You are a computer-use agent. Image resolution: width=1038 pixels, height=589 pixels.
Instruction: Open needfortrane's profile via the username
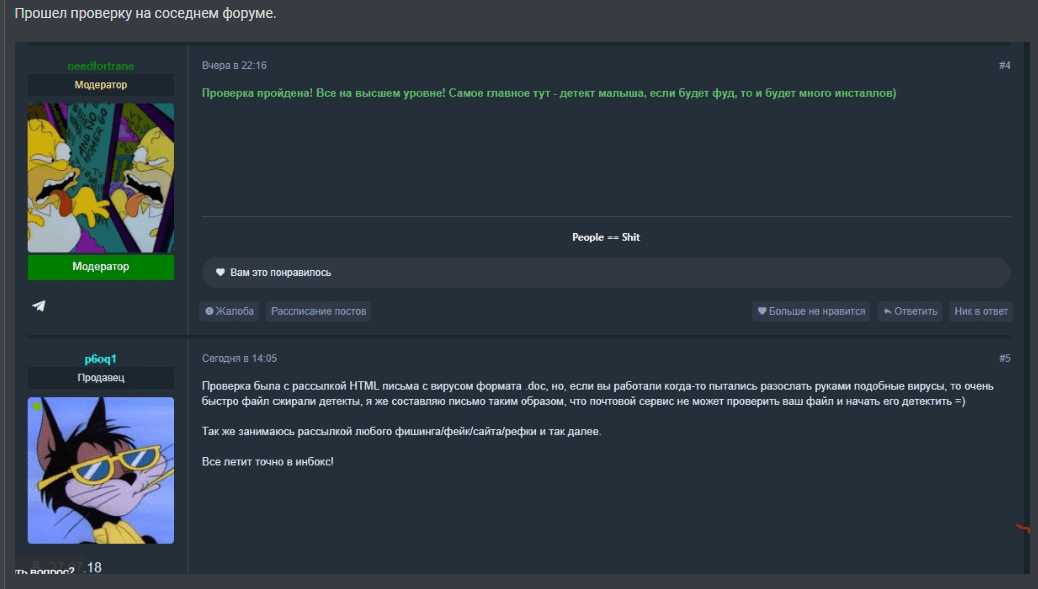(x=100, y=66)
